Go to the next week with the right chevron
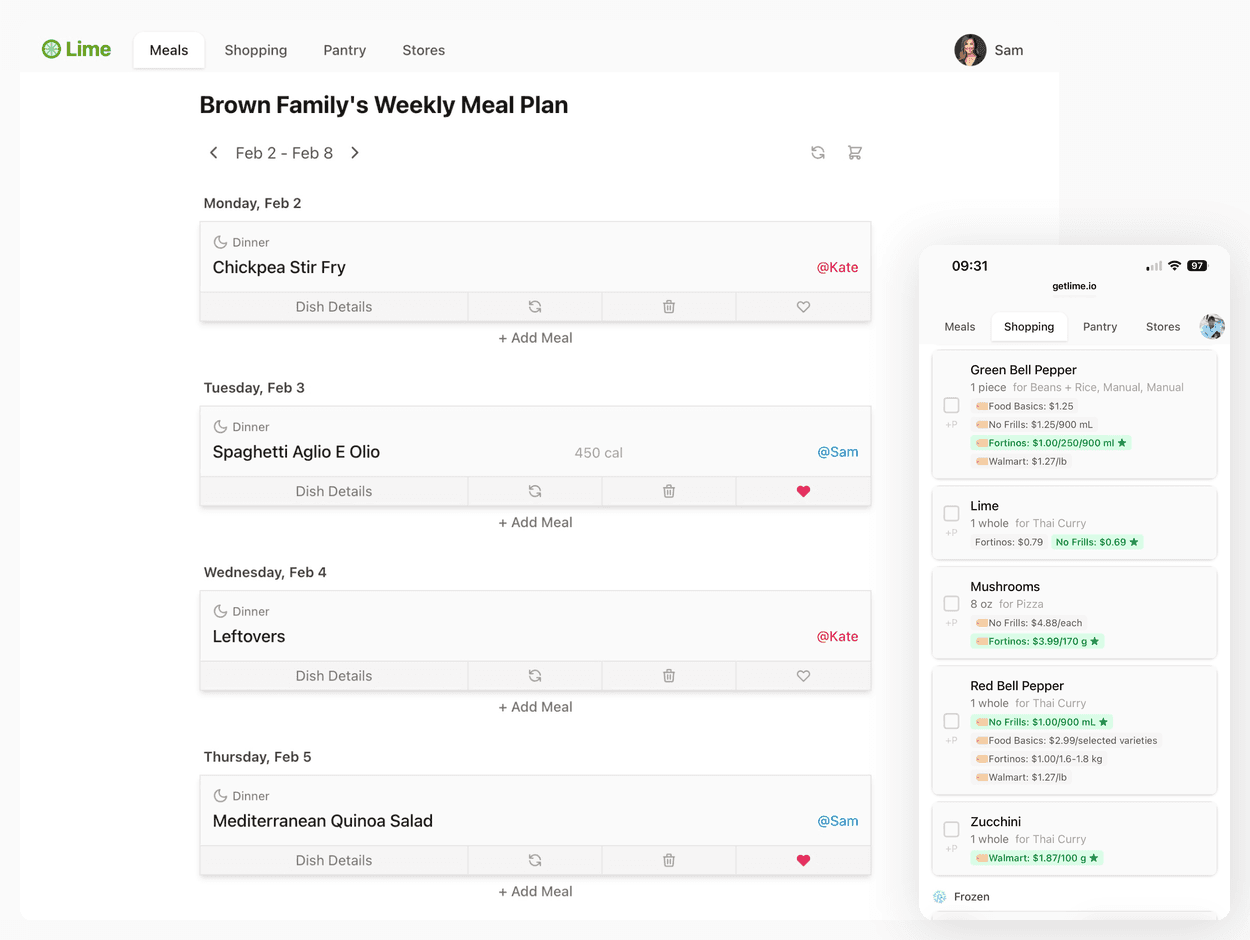 [355, 152]
